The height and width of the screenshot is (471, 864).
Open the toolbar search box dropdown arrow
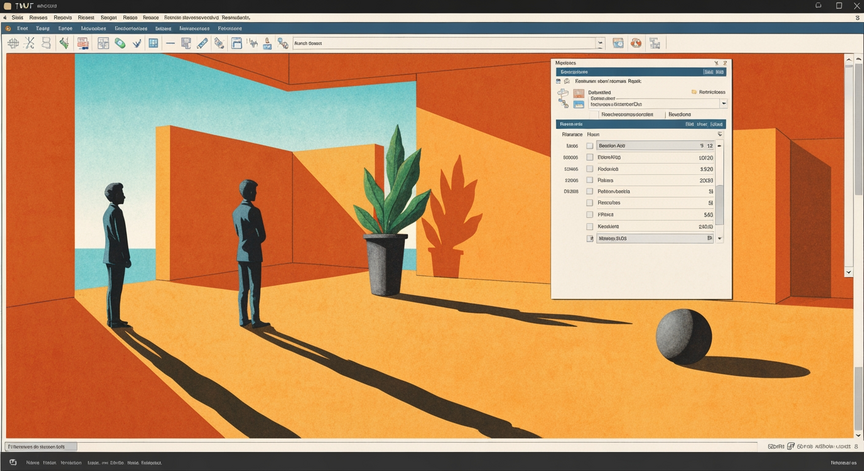pos(601,43)
